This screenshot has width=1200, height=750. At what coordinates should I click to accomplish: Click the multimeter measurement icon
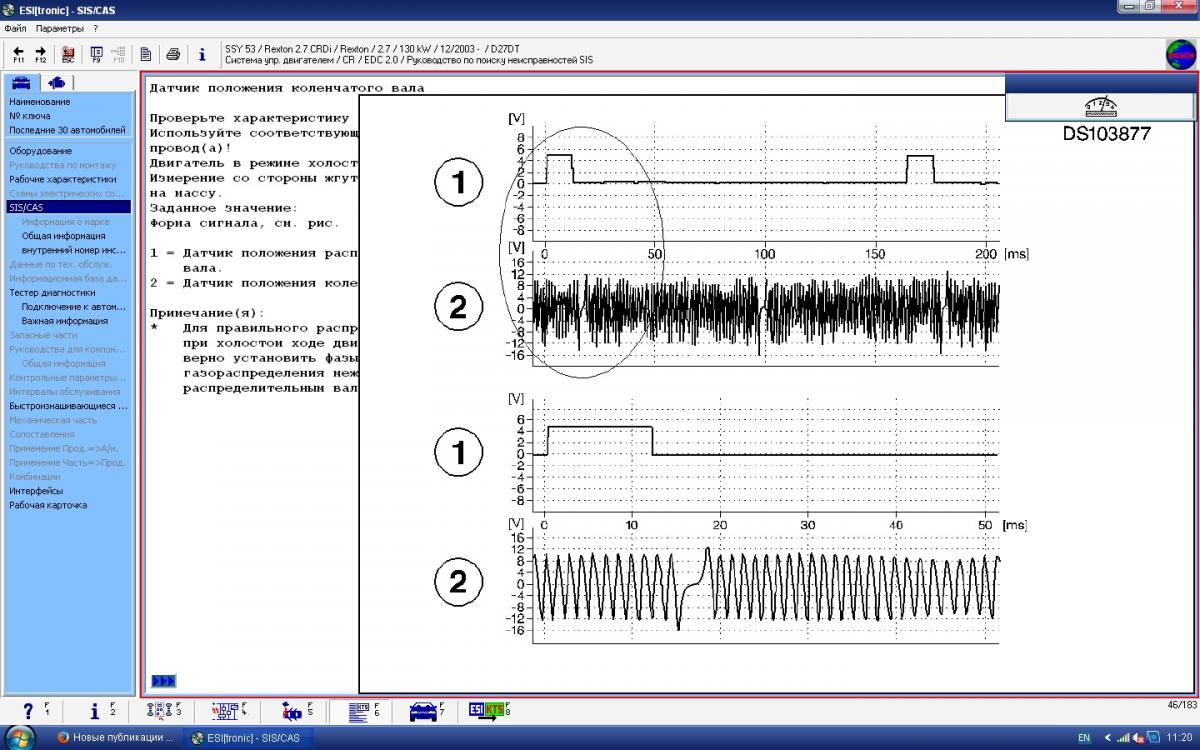(x=1100, y=108)
